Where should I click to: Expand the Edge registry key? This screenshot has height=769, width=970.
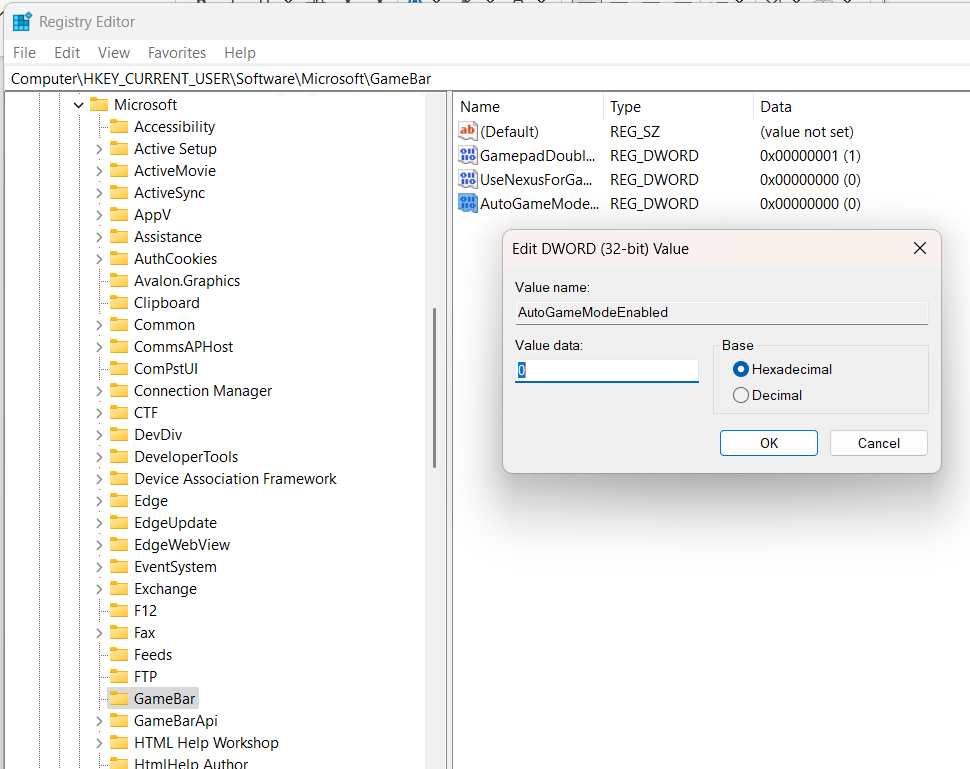click(x=99, y=501)
